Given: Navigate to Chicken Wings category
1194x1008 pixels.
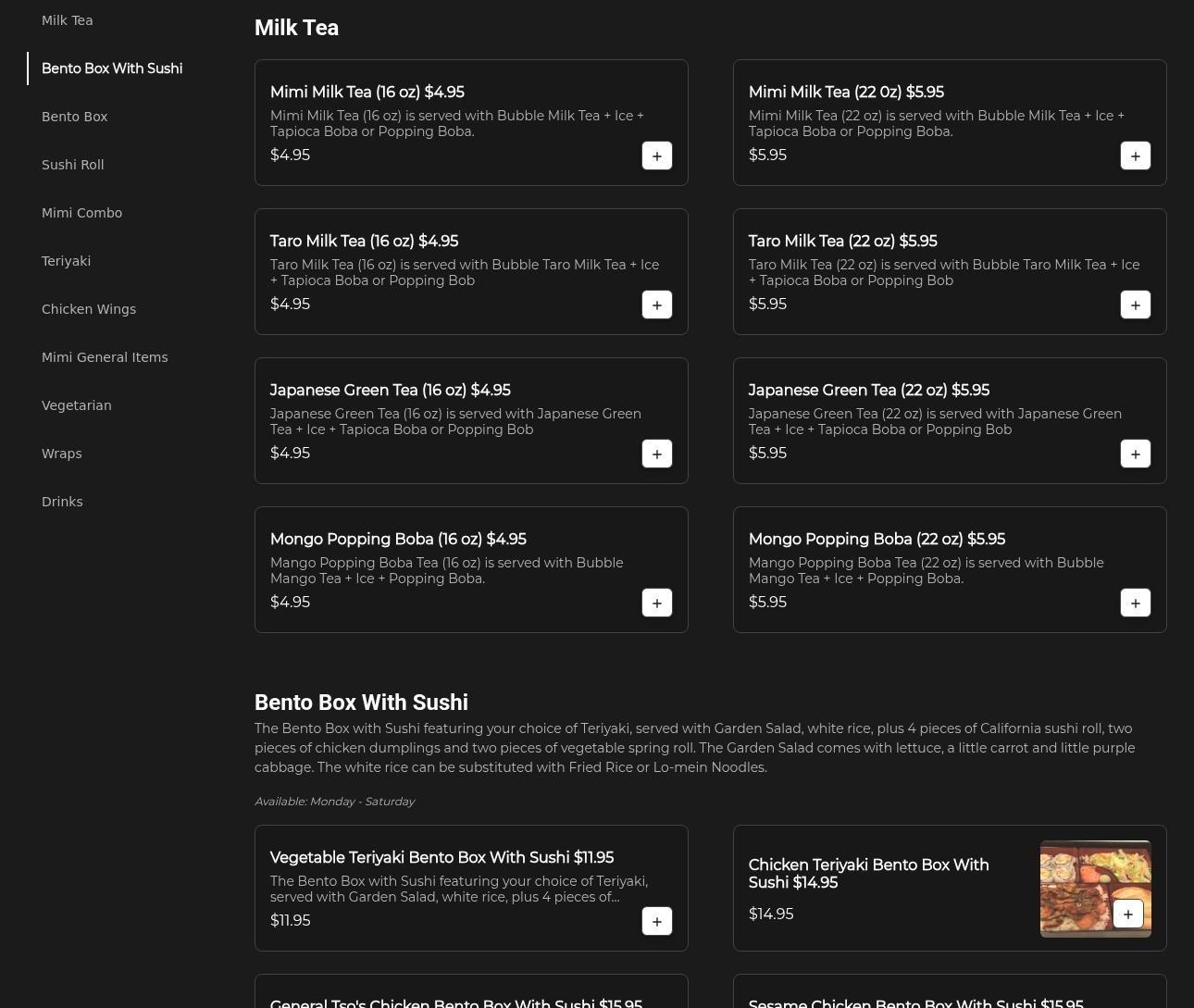Looking at the screenshot, I should 89,309.
